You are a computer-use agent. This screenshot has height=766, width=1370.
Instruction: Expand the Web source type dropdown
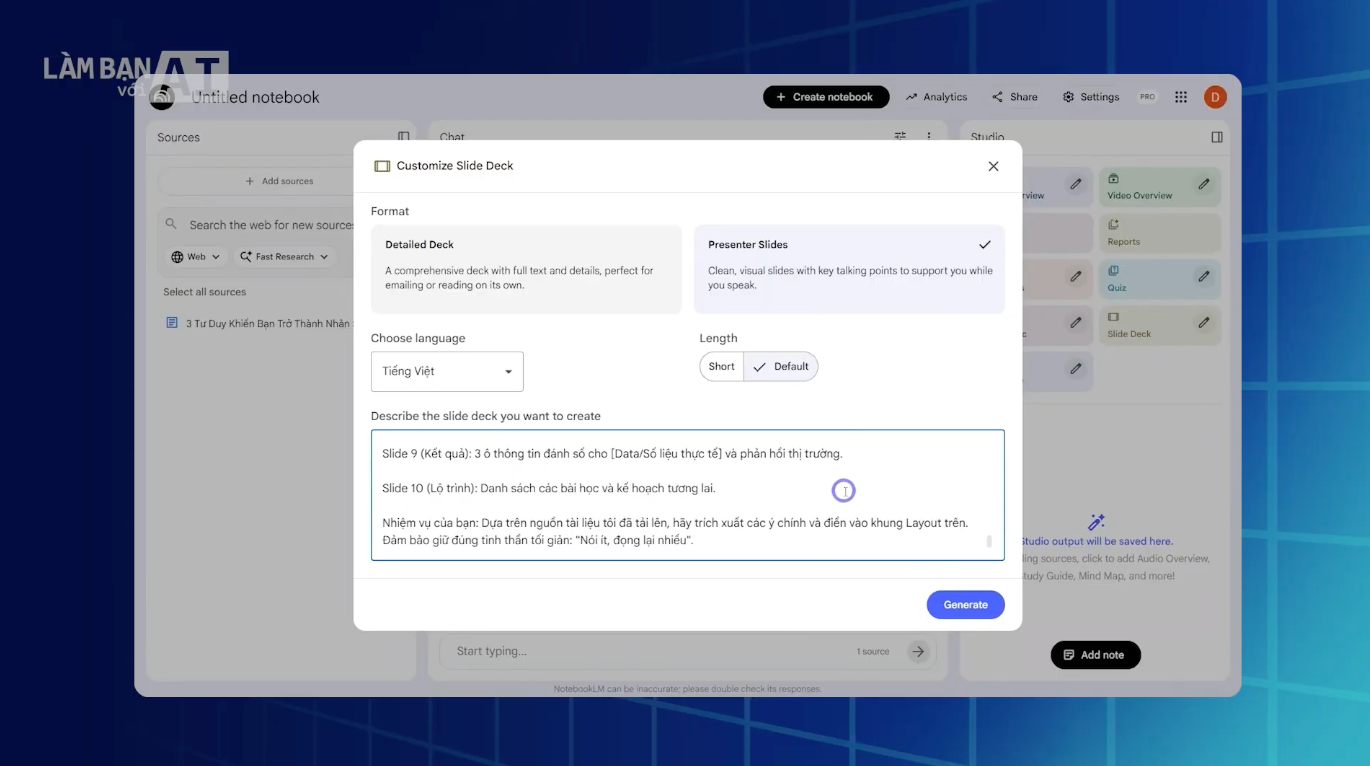tap(195, 257)
